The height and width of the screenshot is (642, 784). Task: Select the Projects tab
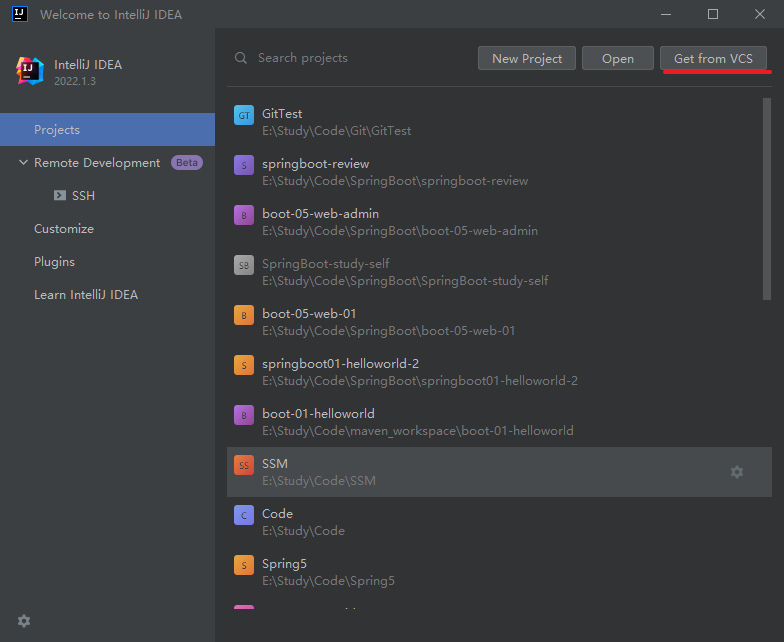[x=108, y=130]
